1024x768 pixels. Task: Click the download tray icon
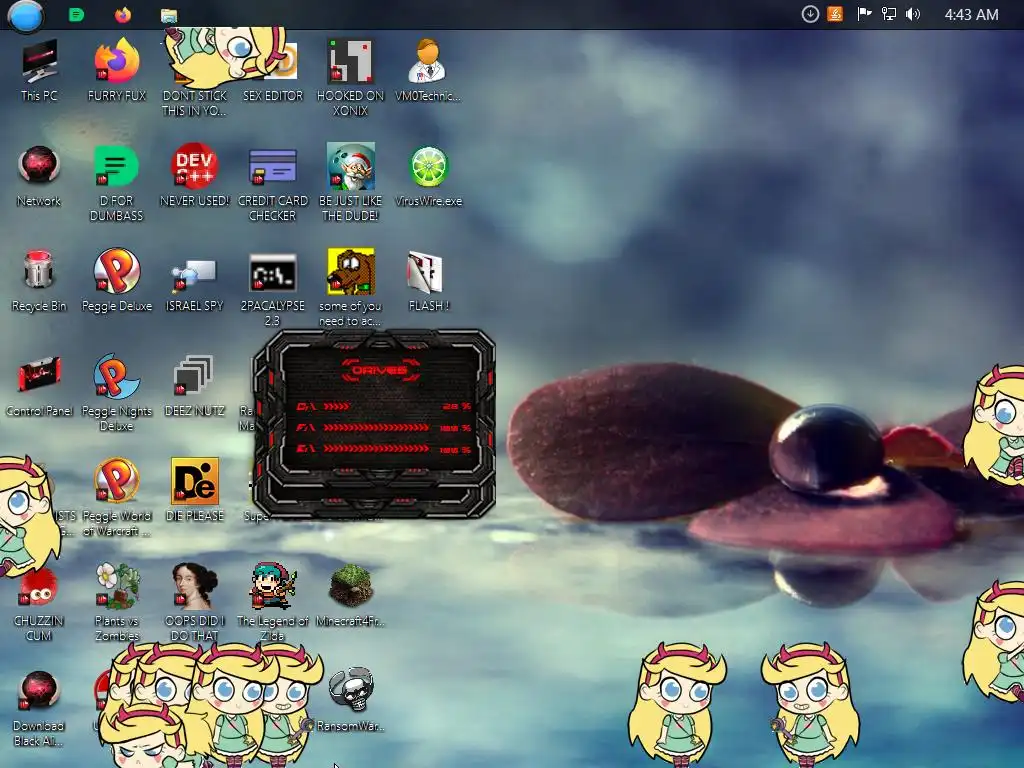[x=810, y=14]
